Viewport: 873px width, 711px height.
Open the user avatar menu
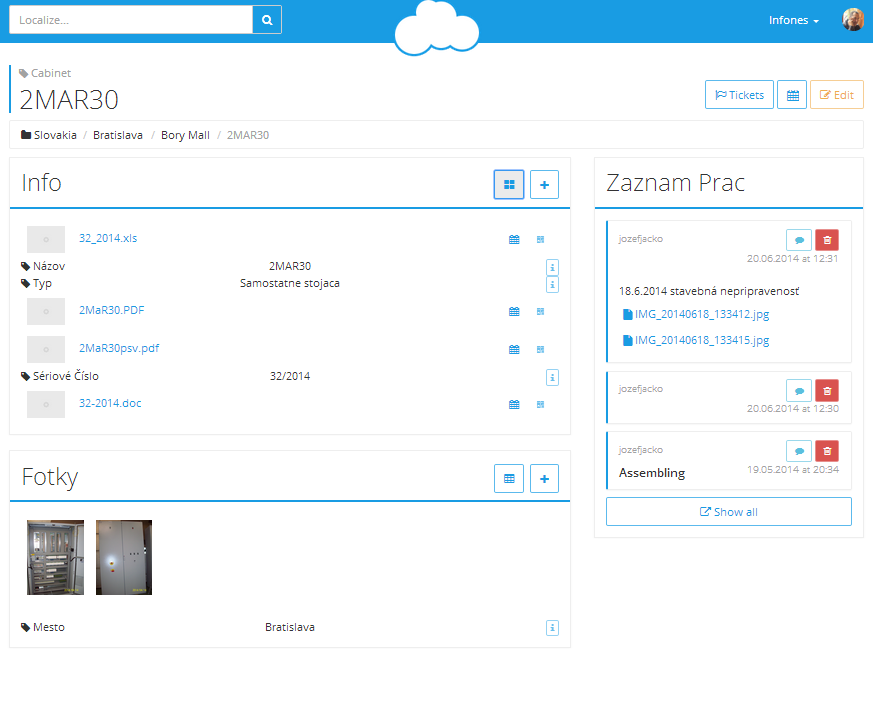852,20
